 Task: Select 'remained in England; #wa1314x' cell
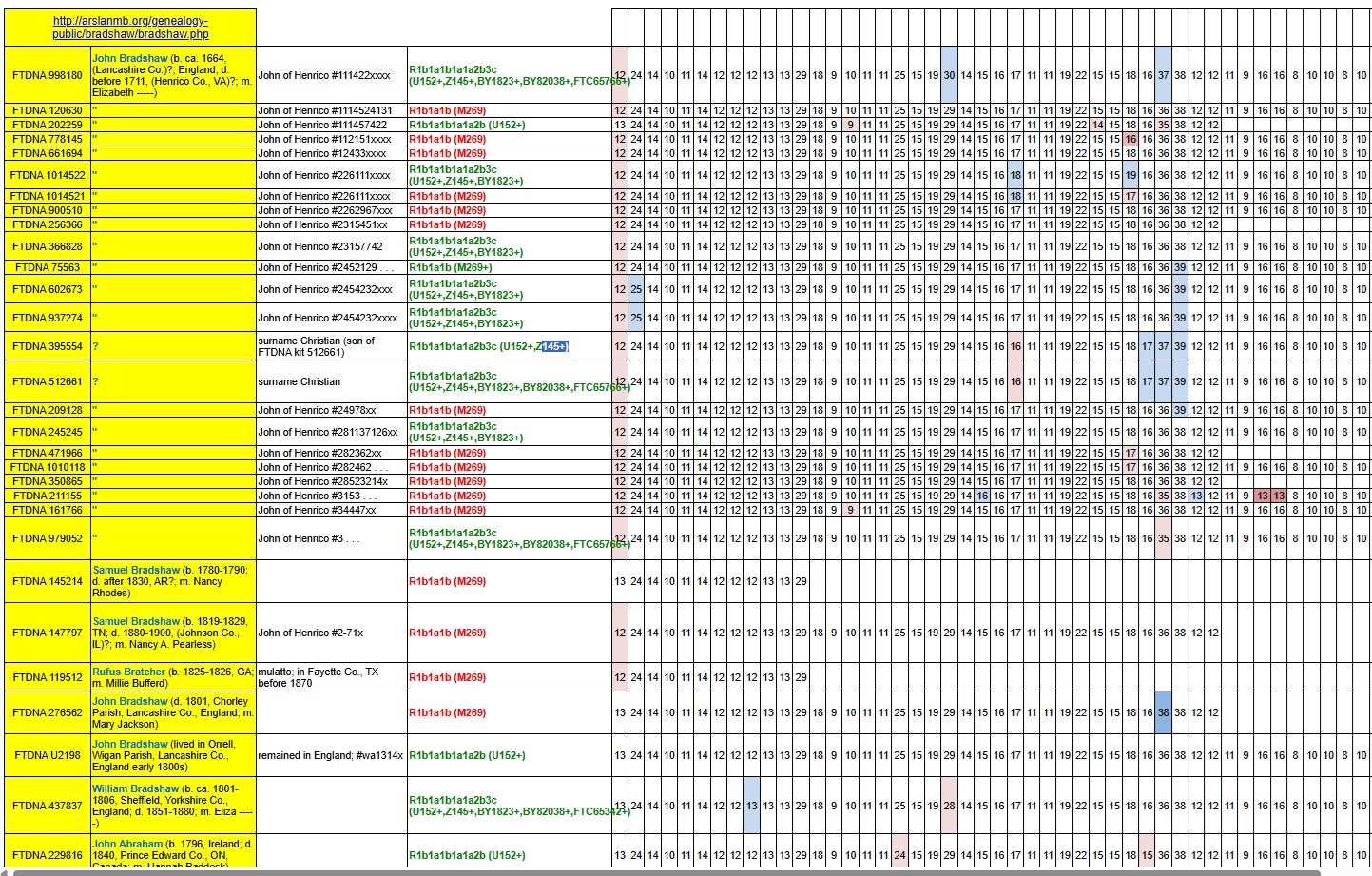point(330,756)
